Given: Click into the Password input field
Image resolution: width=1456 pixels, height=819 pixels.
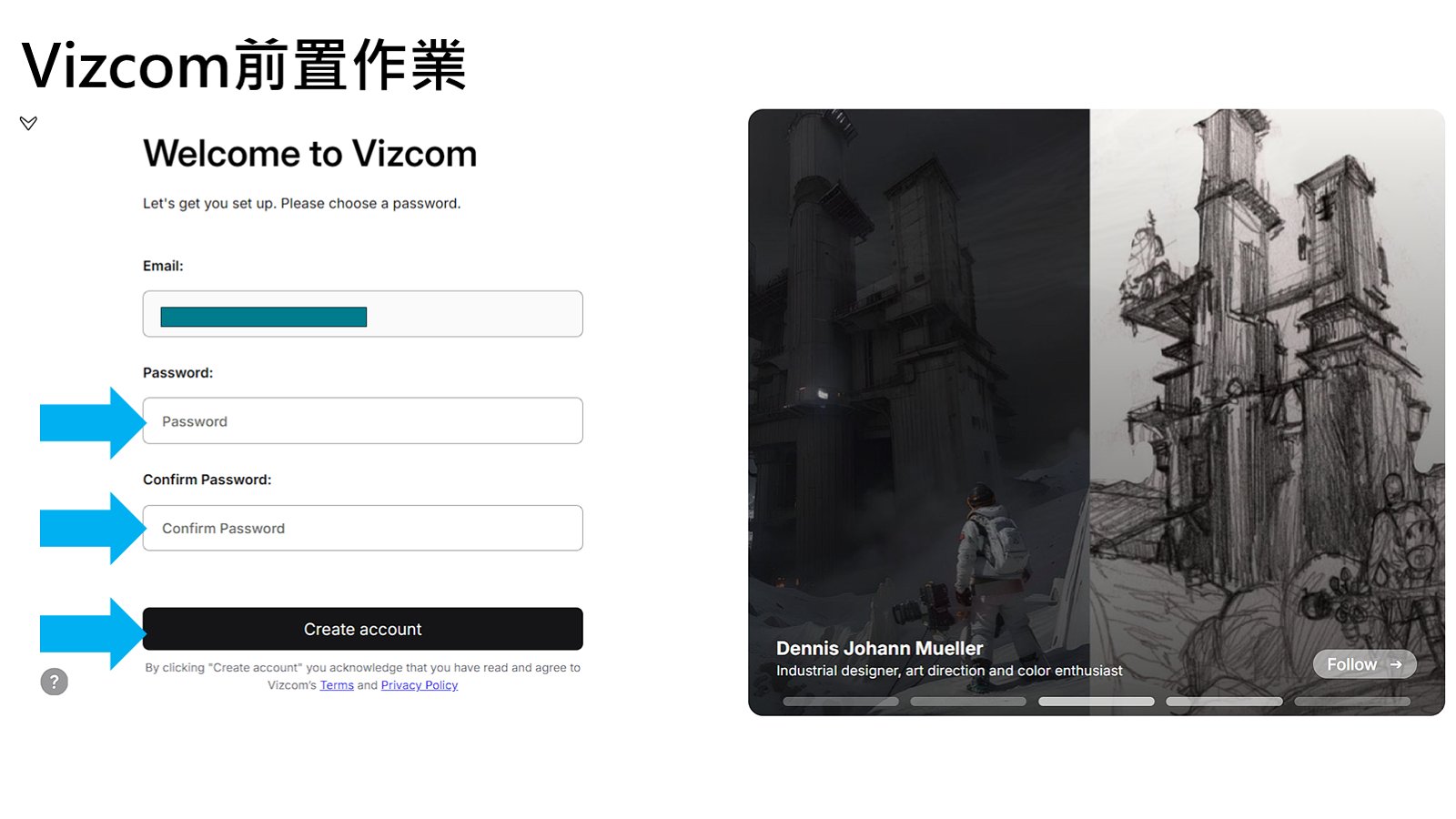Looking at the screenshot, I should tap(362, 420).
